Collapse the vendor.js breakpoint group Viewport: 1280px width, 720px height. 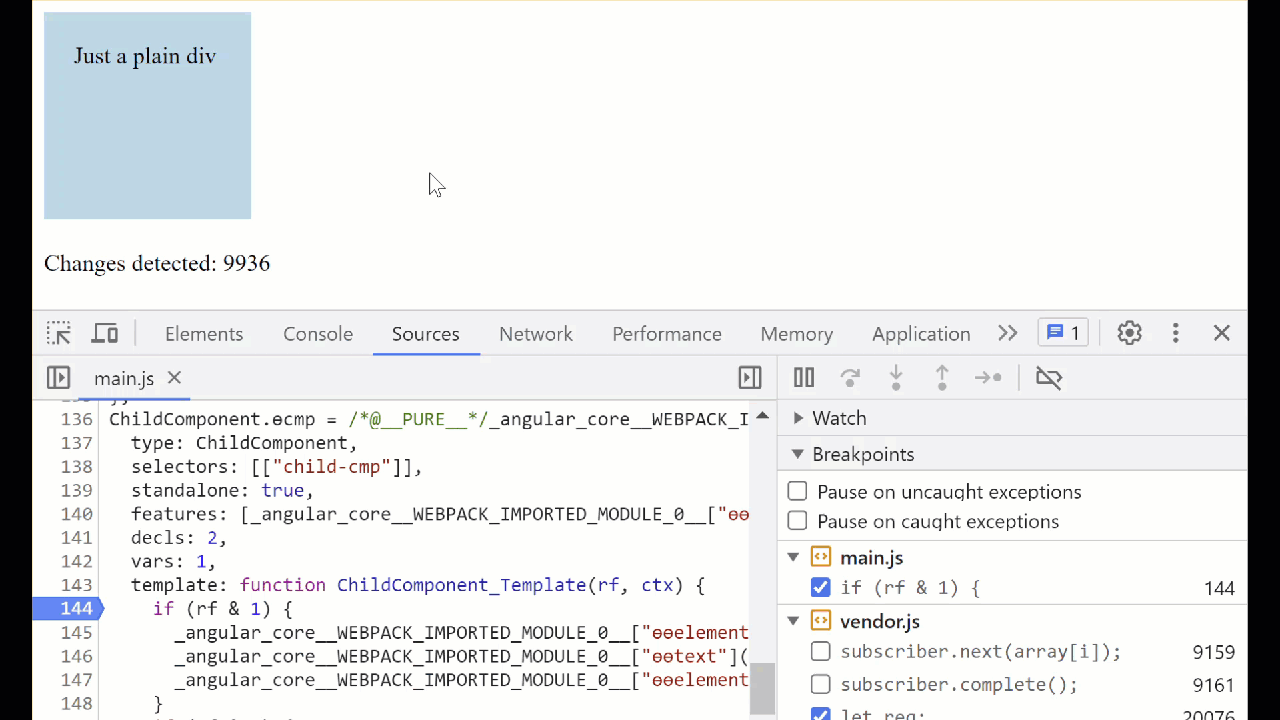click(x=793, y=621)
